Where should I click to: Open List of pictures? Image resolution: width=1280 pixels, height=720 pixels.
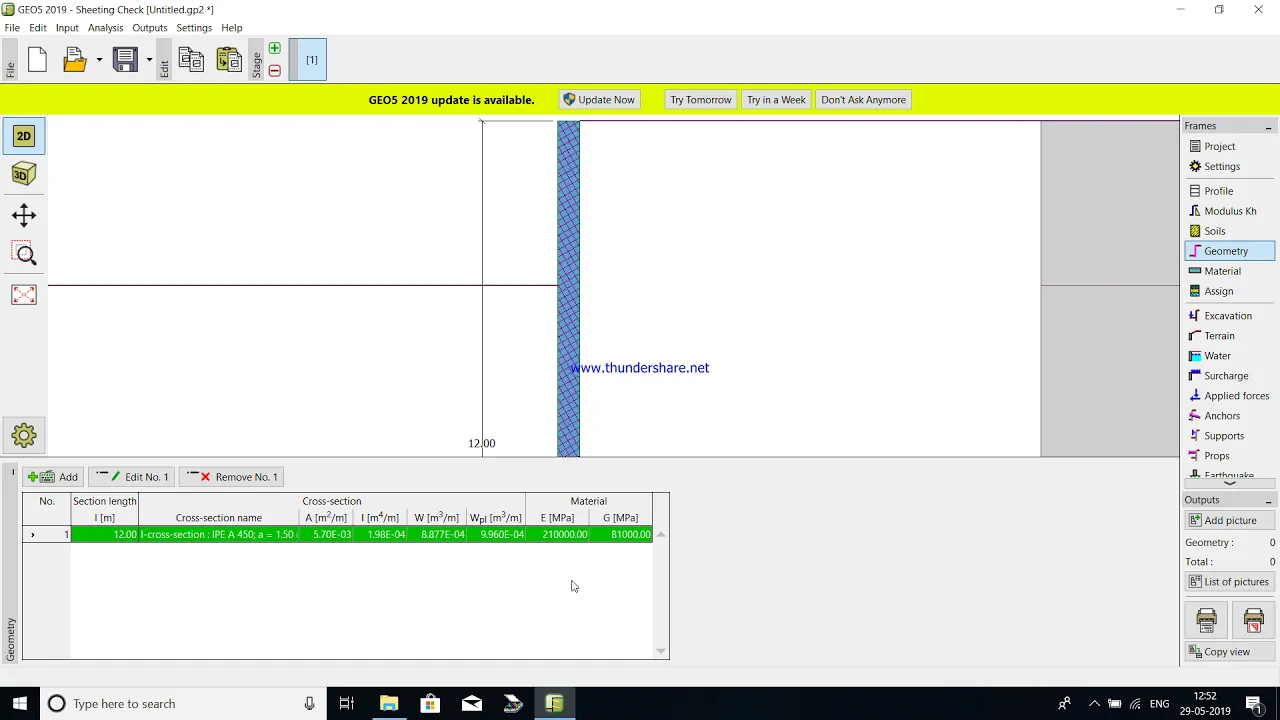[x=1230, y=582]
